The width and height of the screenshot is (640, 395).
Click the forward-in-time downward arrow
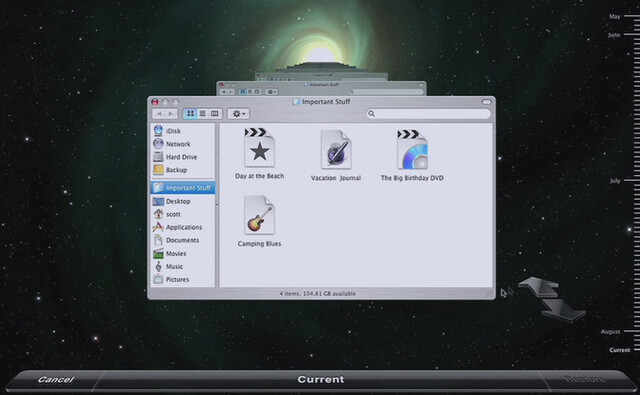click(x=564, y=311)
